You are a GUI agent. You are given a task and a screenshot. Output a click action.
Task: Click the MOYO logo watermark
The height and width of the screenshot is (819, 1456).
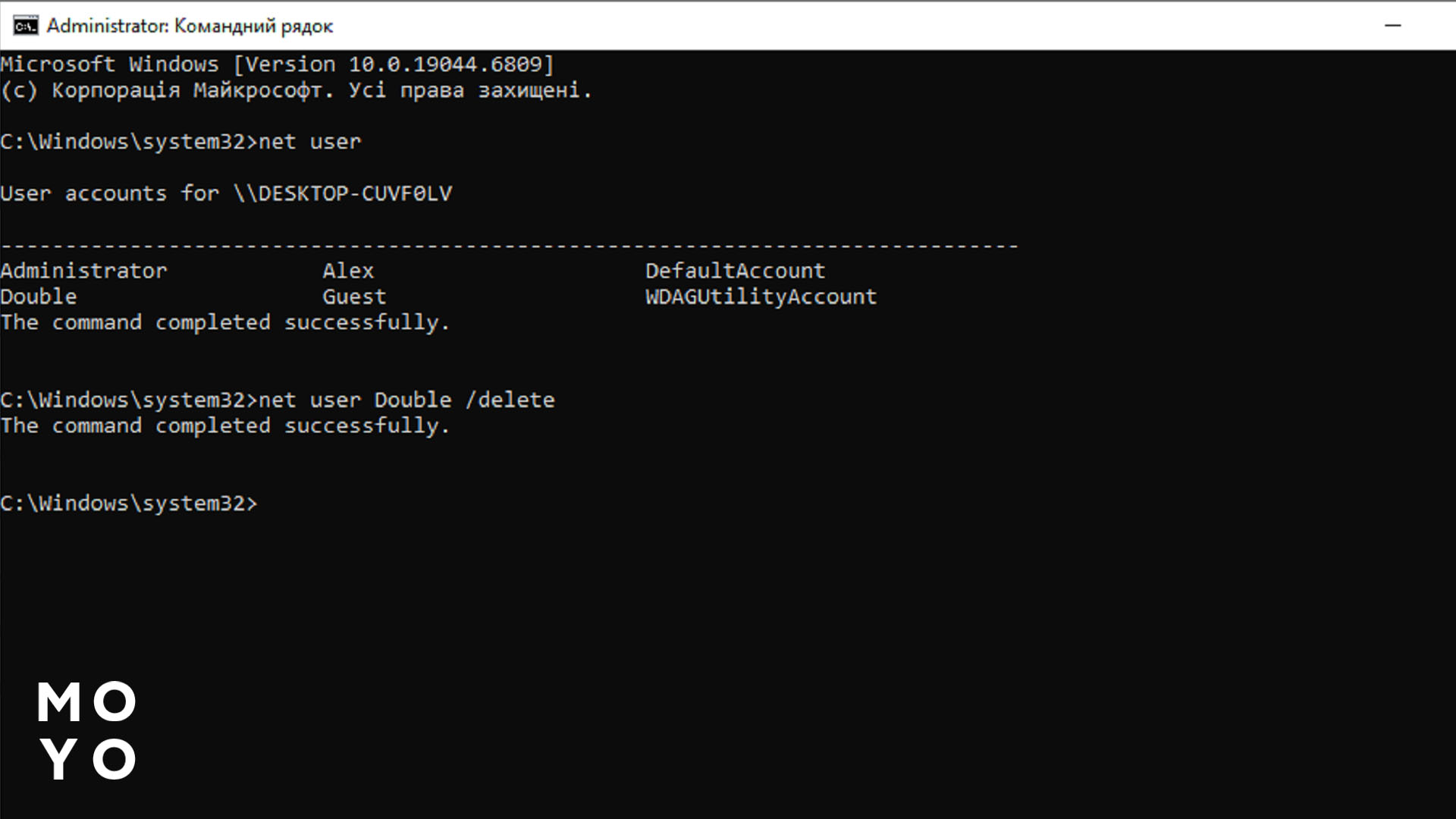86,730
